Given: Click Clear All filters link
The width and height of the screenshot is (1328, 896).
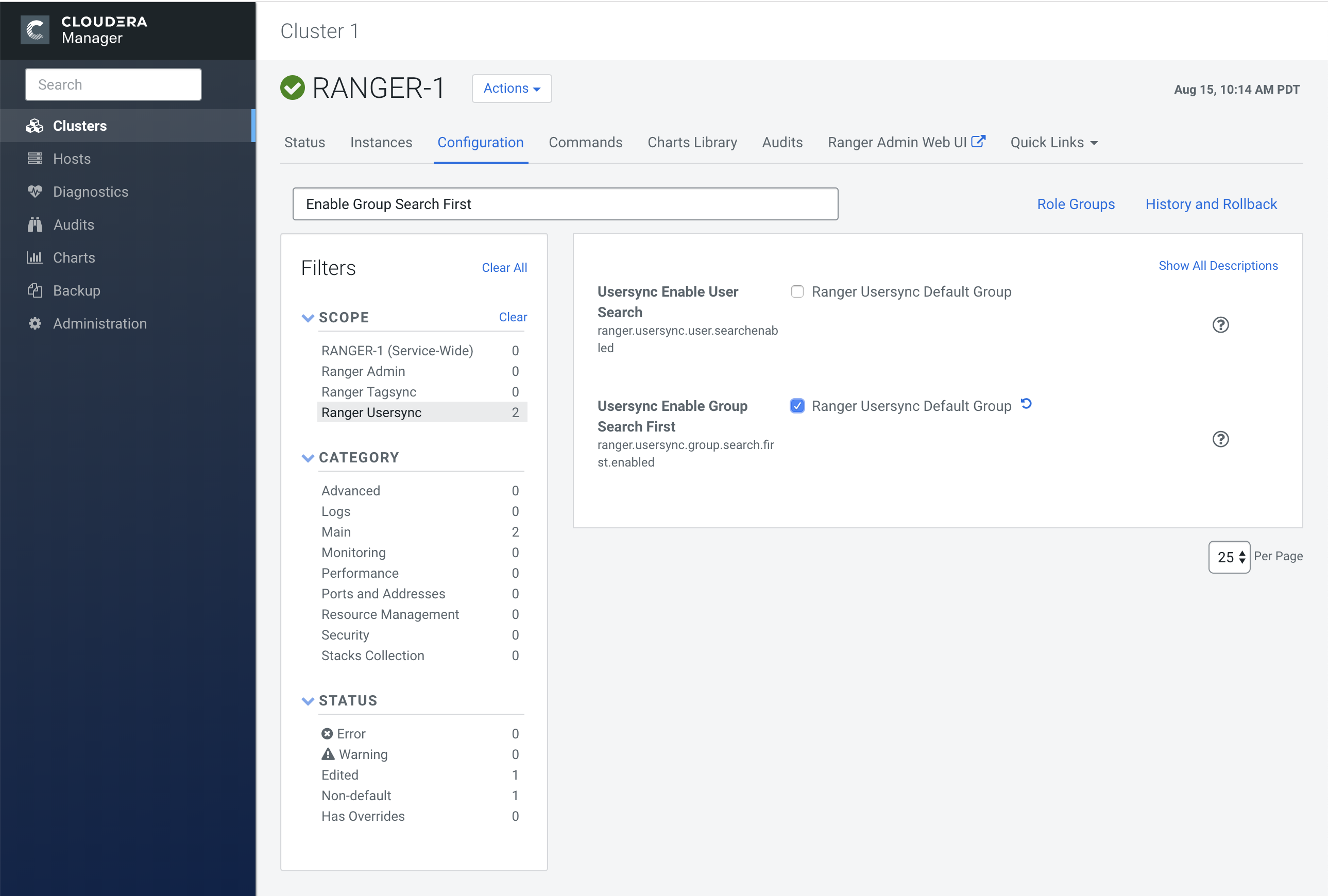Looking at the screenshot, I should 504,268.
